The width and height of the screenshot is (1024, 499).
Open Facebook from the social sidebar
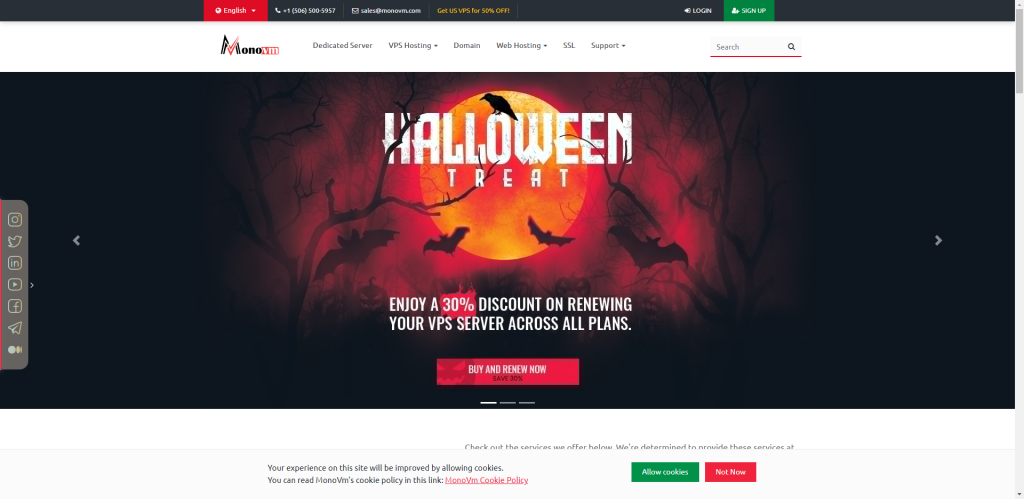[14, 306]
